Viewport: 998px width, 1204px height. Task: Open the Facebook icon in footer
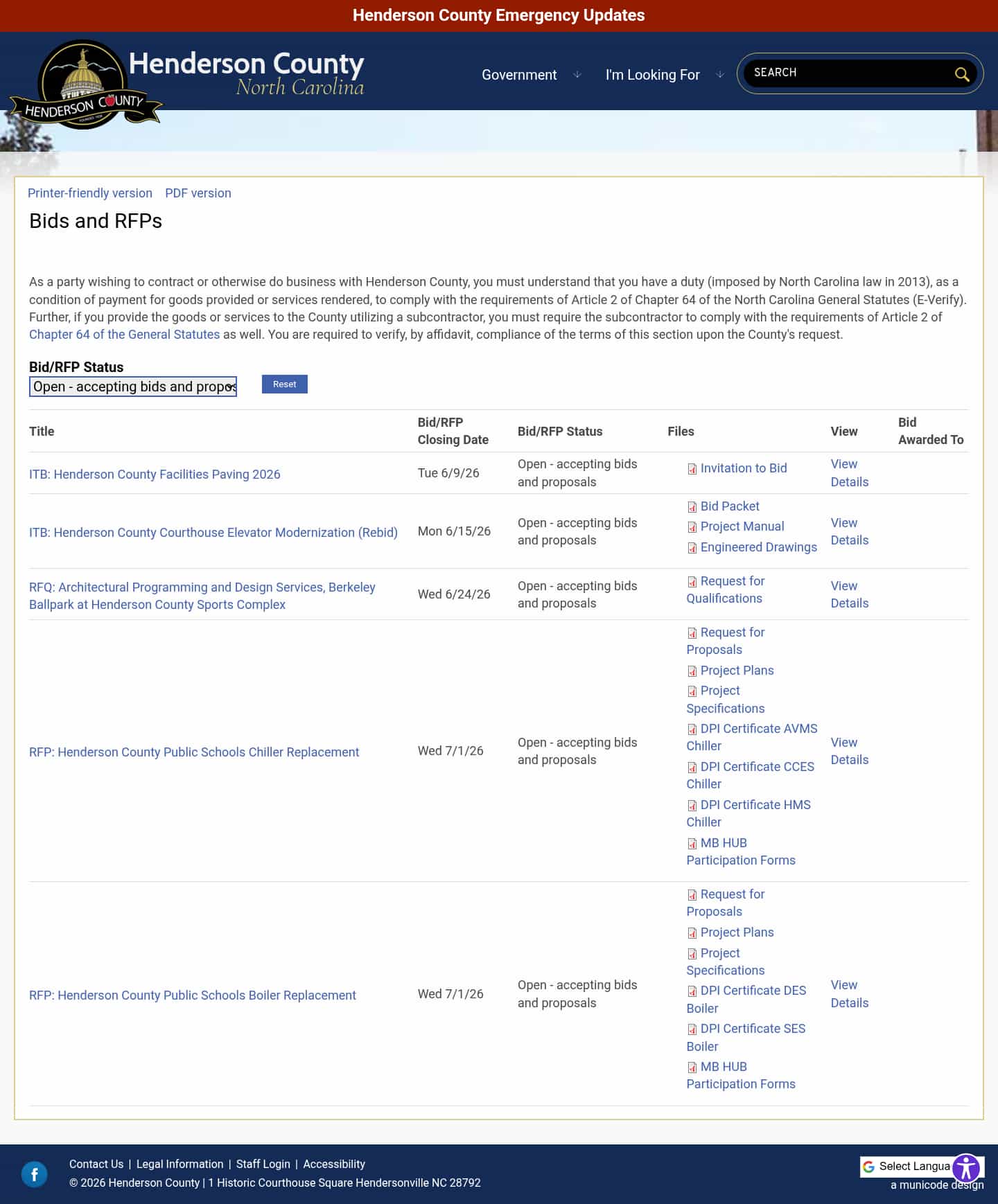pos(35,1174)
